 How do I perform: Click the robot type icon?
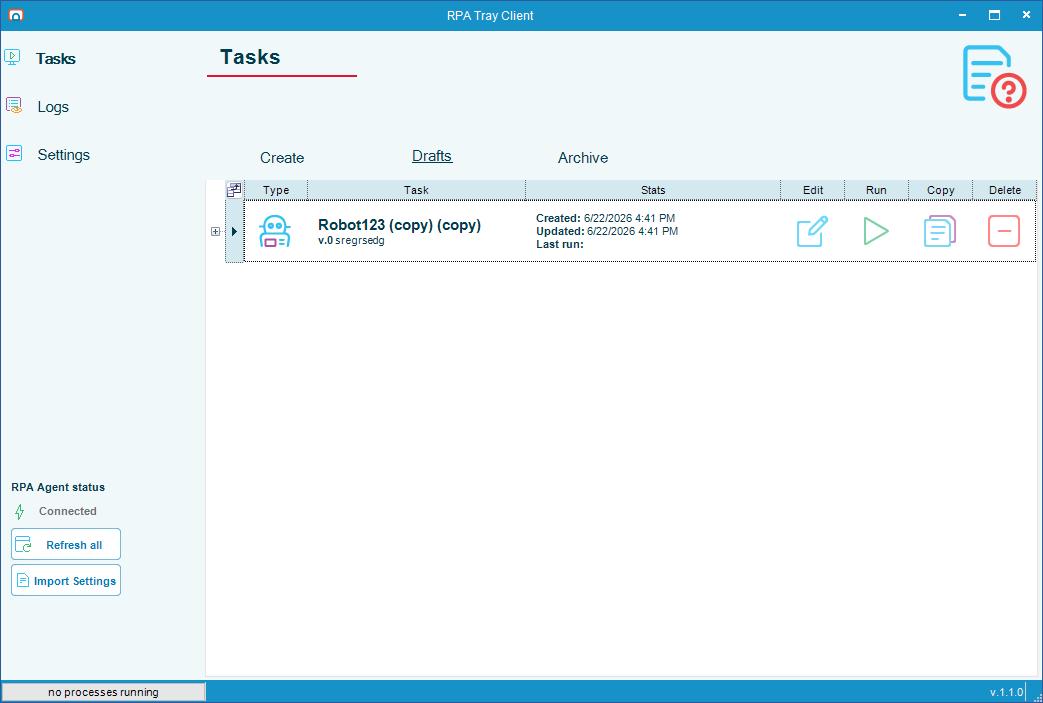275,231
